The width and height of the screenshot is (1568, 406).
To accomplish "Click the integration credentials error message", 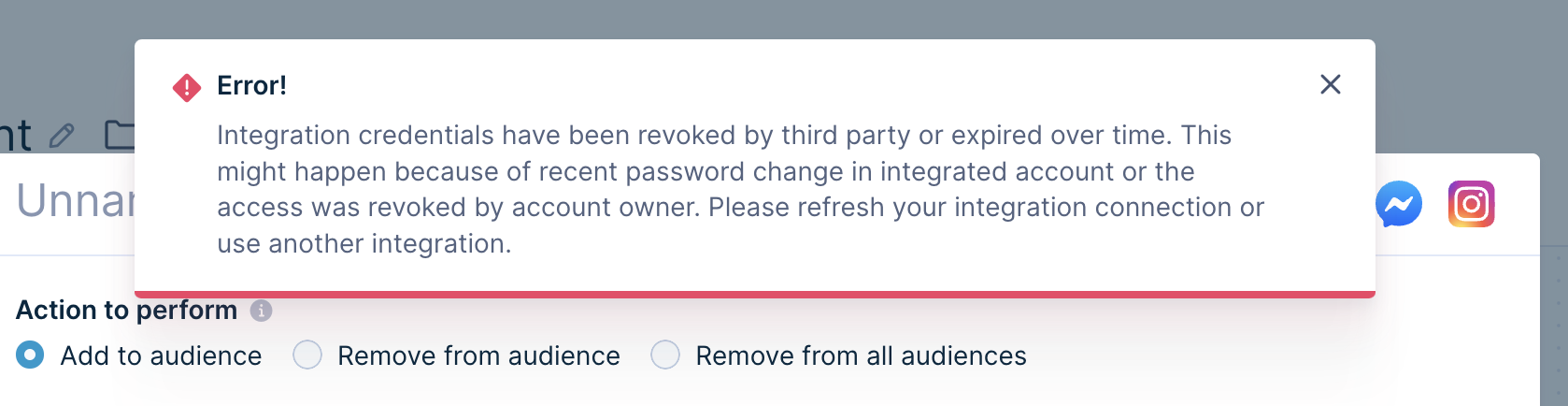I will [740, 189].
